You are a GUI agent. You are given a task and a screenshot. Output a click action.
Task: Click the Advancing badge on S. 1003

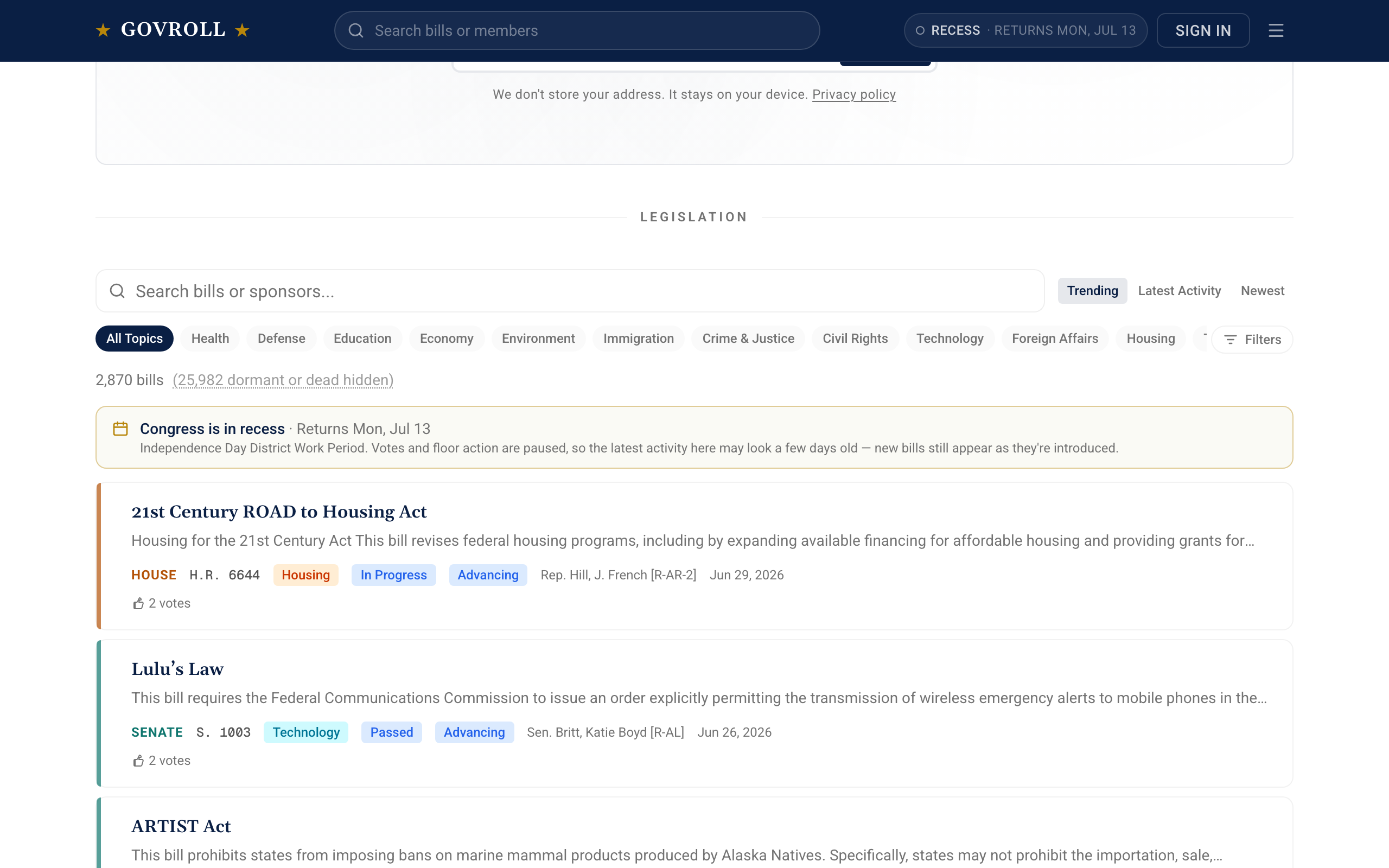(x=474, y=732)
